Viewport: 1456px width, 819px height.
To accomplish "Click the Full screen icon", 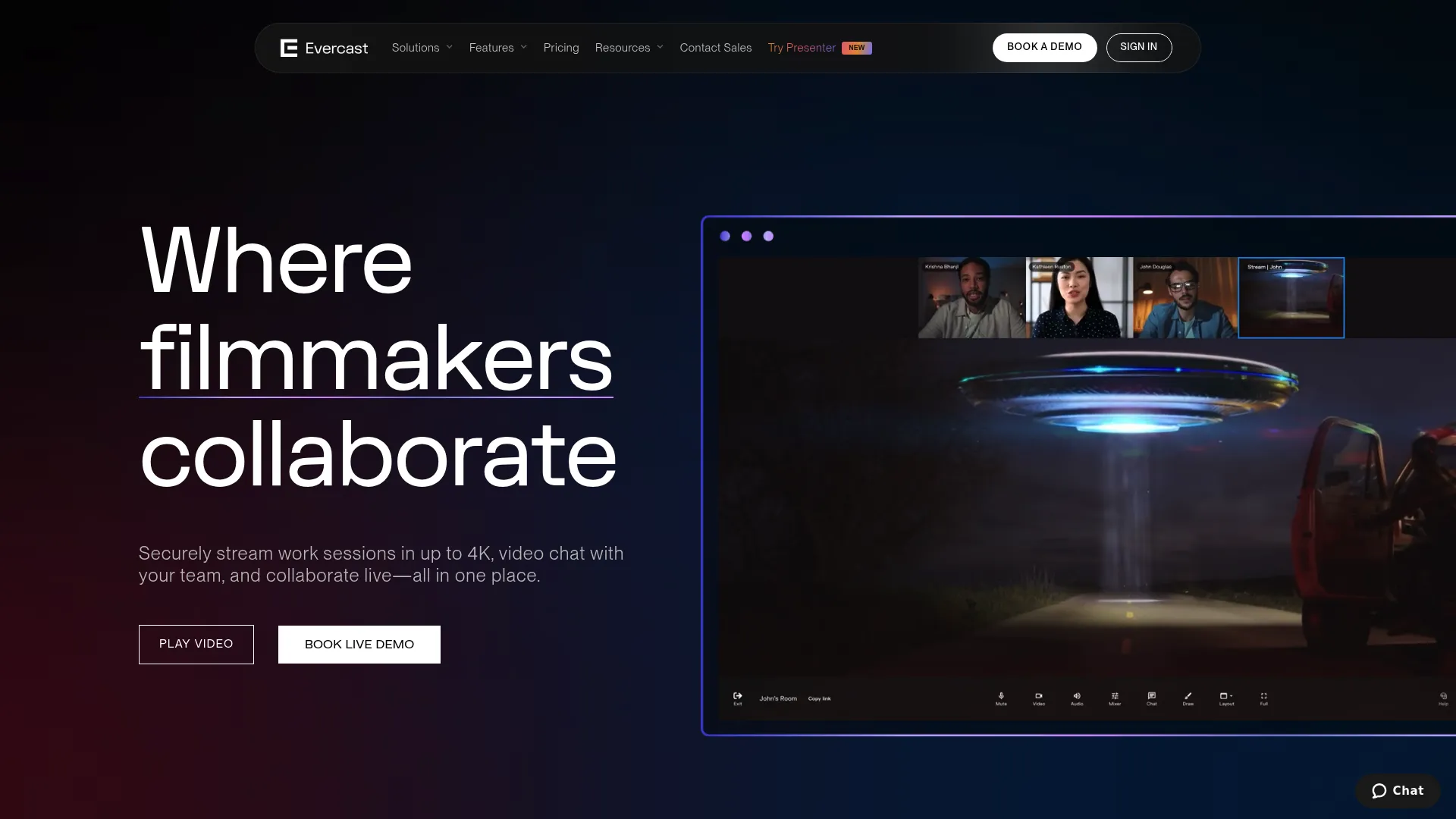I will [1263, 698].
